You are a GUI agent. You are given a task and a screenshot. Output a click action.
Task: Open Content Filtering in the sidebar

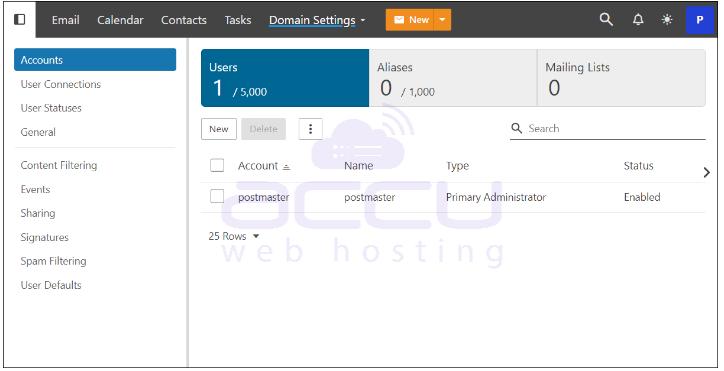click(59, 165)
